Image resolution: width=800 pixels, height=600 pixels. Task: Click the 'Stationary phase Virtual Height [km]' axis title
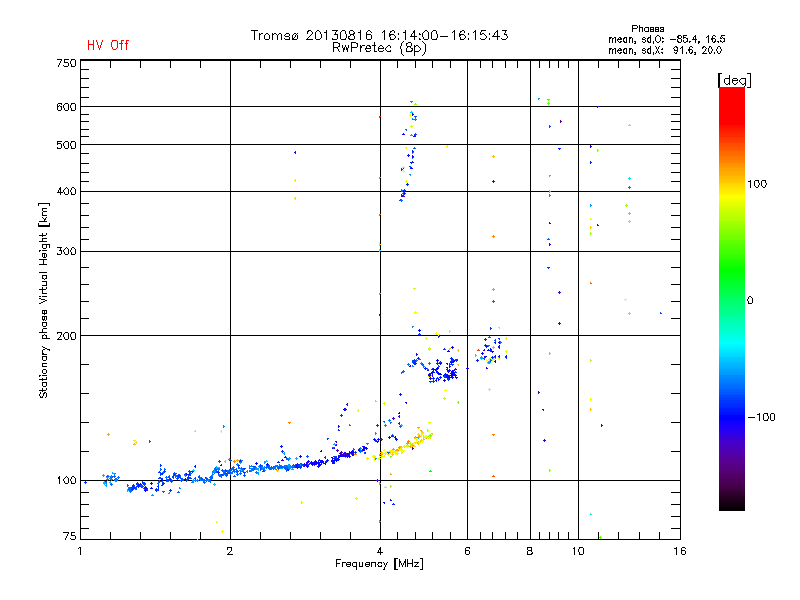pos(44,300)
